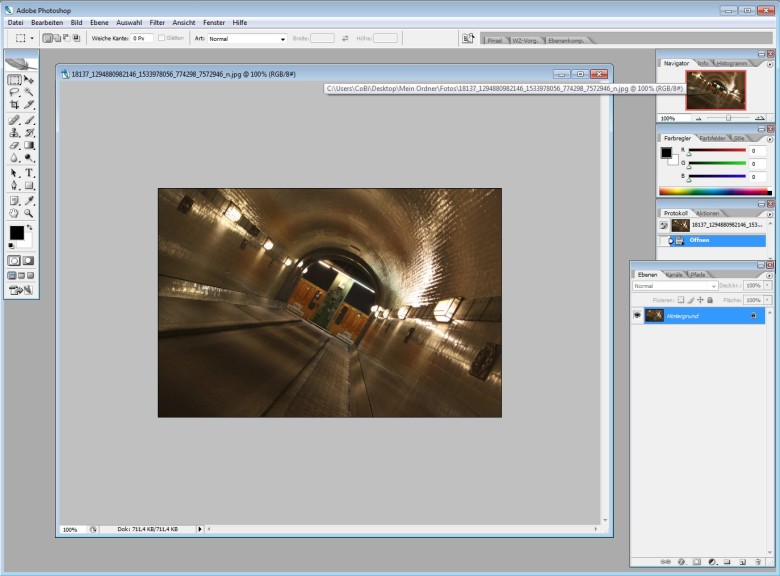
Task: Open the tool preset picker arrow
Action: pos(32,38)
